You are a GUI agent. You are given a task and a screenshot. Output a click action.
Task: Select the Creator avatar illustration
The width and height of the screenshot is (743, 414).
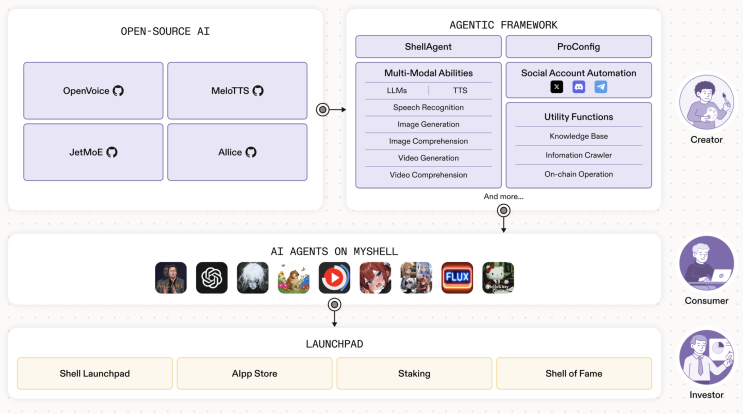(x=706, y=102)
